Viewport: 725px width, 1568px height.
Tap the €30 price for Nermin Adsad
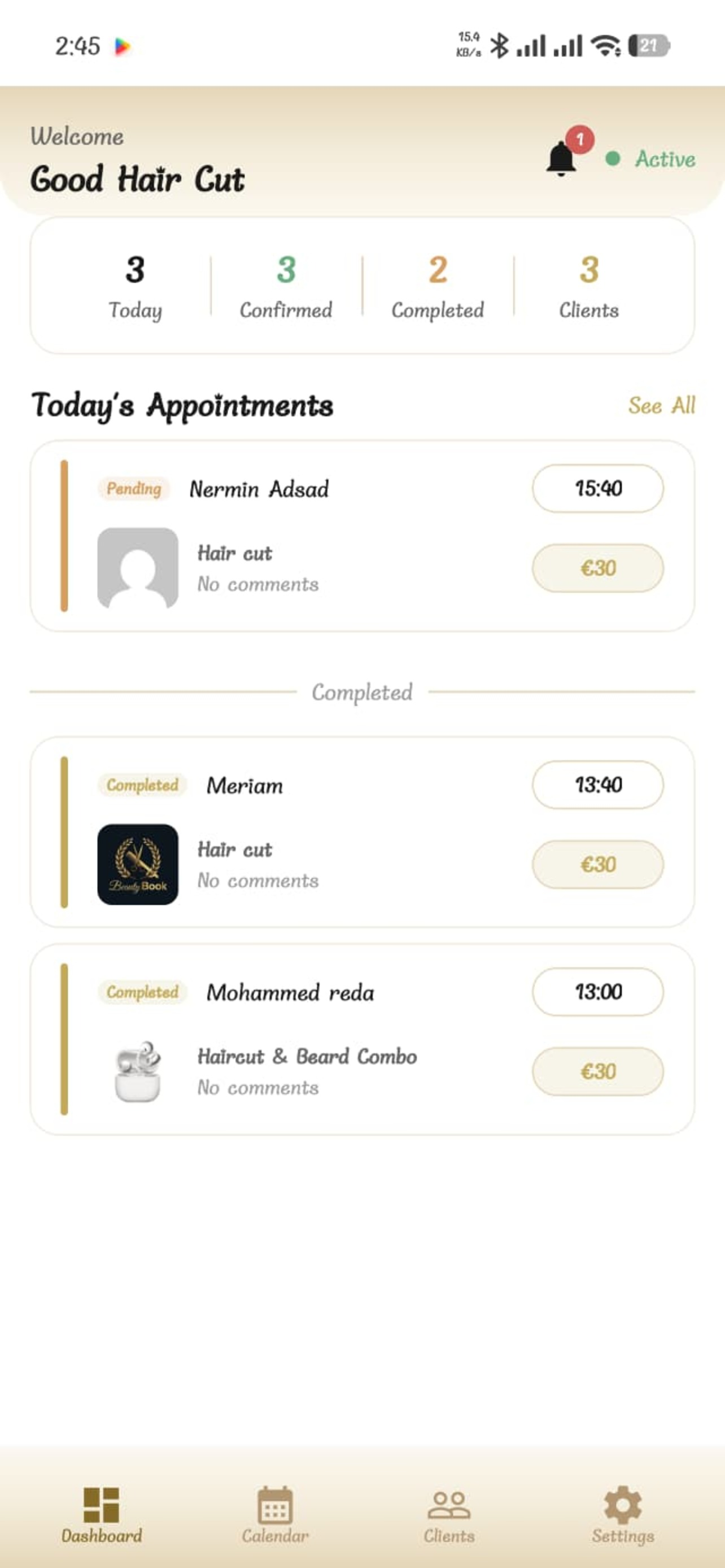pyautogui.click(x=598, y=568)
